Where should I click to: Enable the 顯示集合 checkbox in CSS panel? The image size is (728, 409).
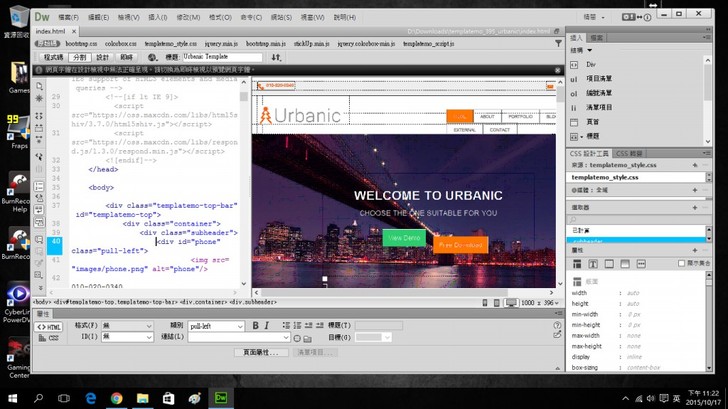click(682, 264)
